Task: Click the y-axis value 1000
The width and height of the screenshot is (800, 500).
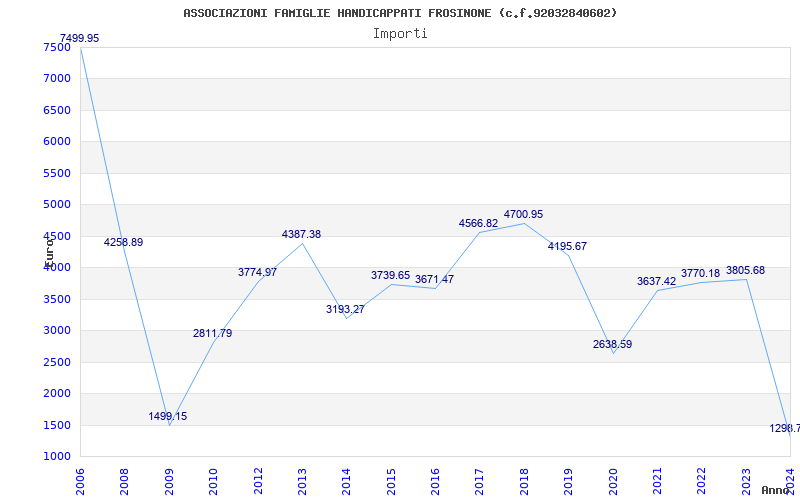Action: 57,456
